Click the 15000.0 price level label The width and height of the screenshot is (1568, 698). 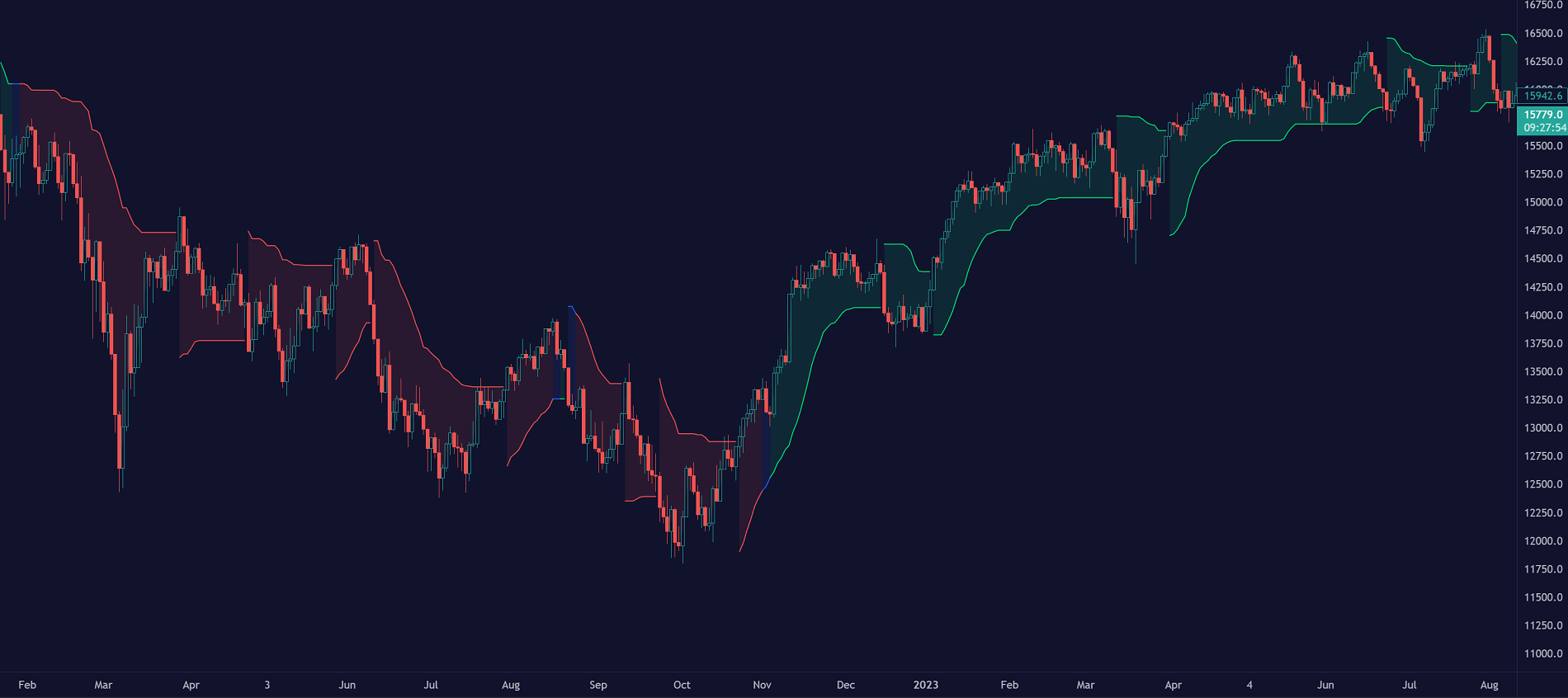click(x=1543, y=202)
